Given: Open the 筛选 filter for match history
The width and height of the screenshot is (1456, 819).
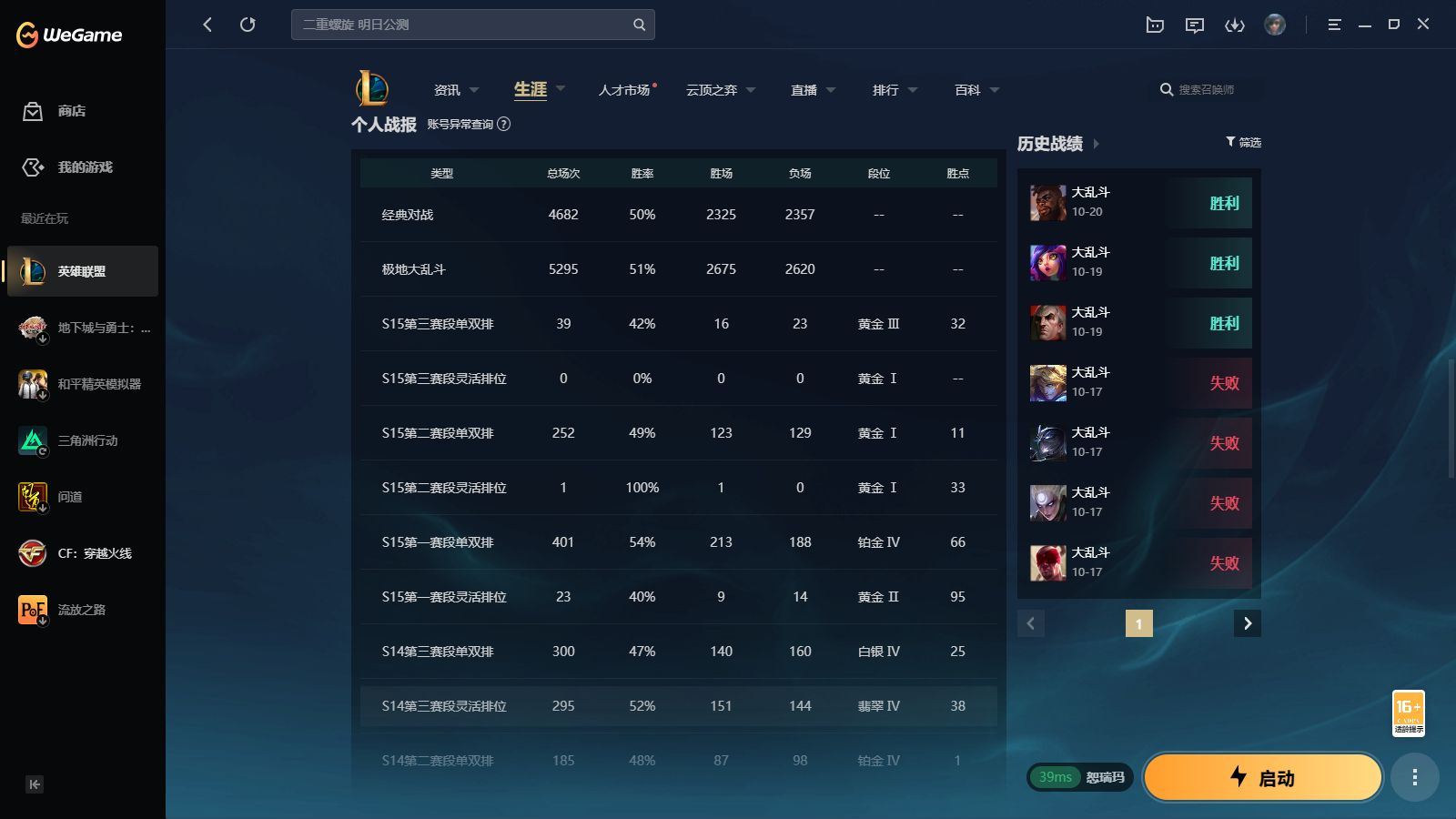Looking at the screenshot, I should point(1243,142).
